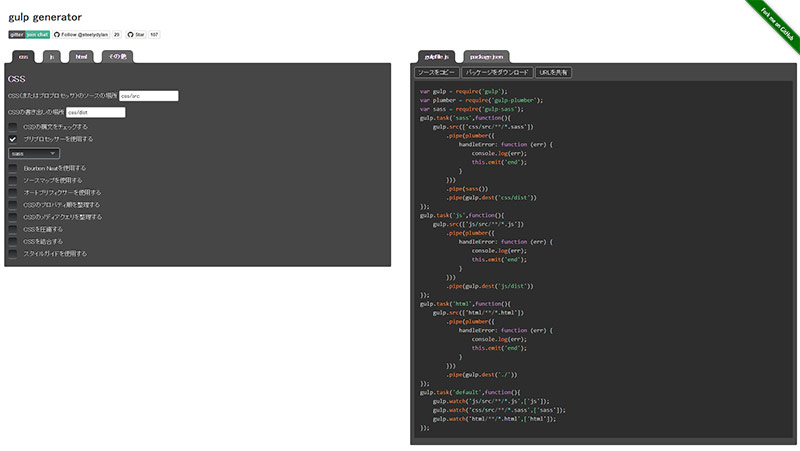This screenshot has width=800, height=451.
Task: Enable CSSを圧縮する checkbox
Action: (13, 229)
